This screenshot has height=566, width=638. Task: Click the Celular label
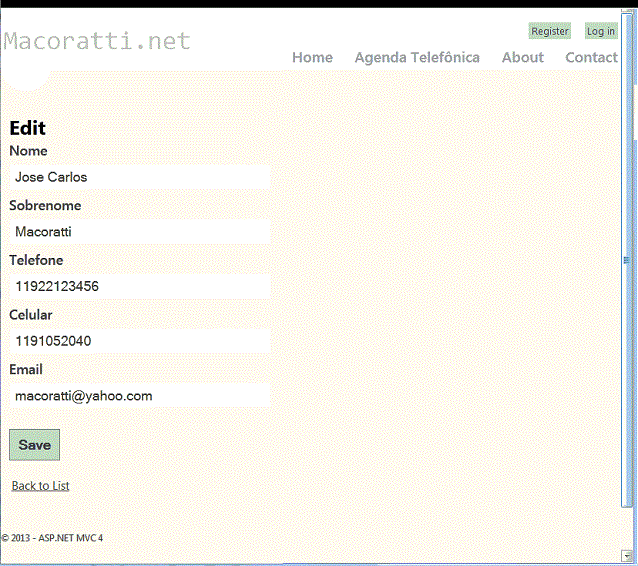click(x=31, y=315)
